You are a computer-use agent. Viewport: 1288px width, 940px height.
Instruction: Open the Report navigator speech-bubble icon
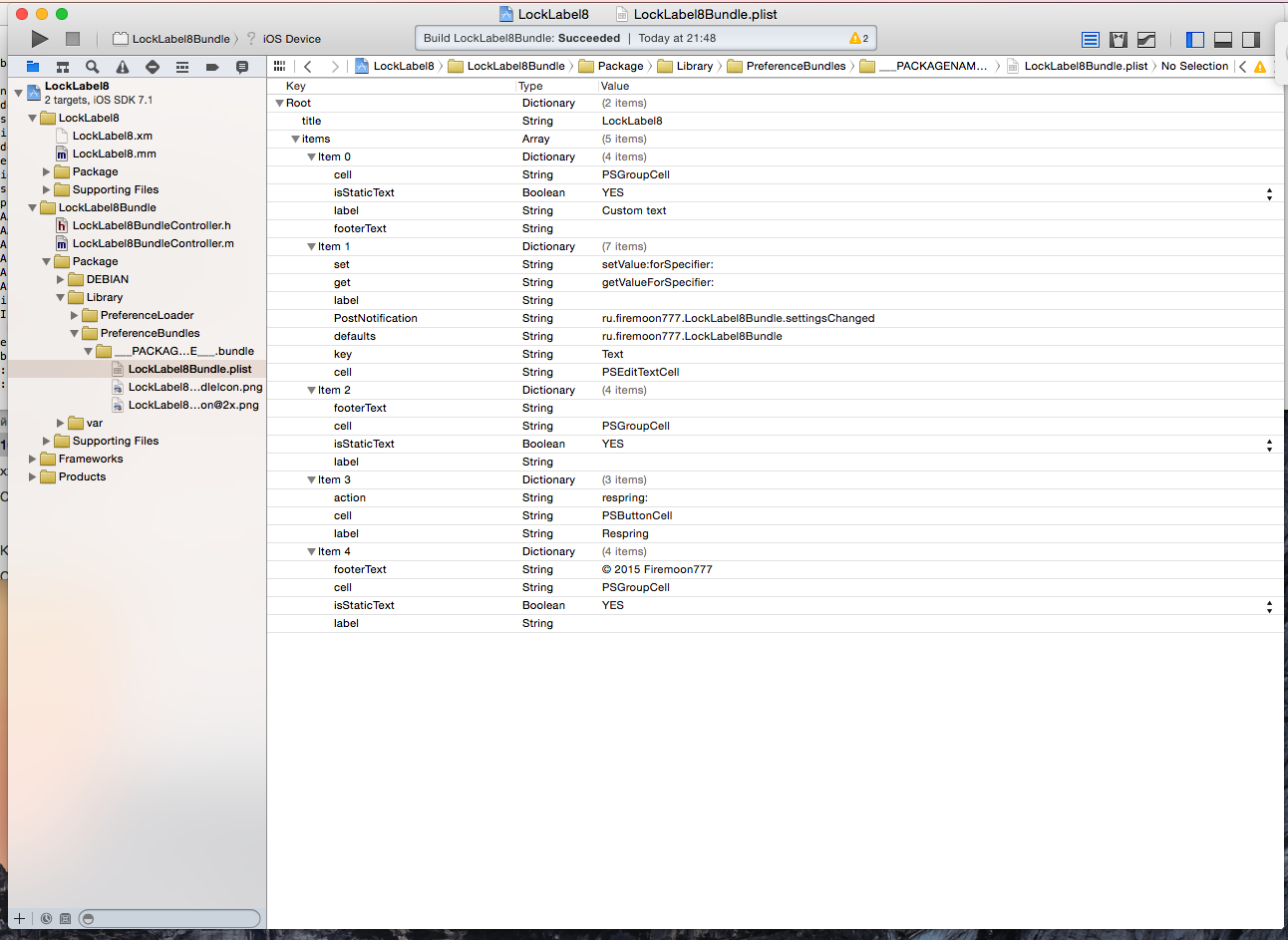pos(242,67)
